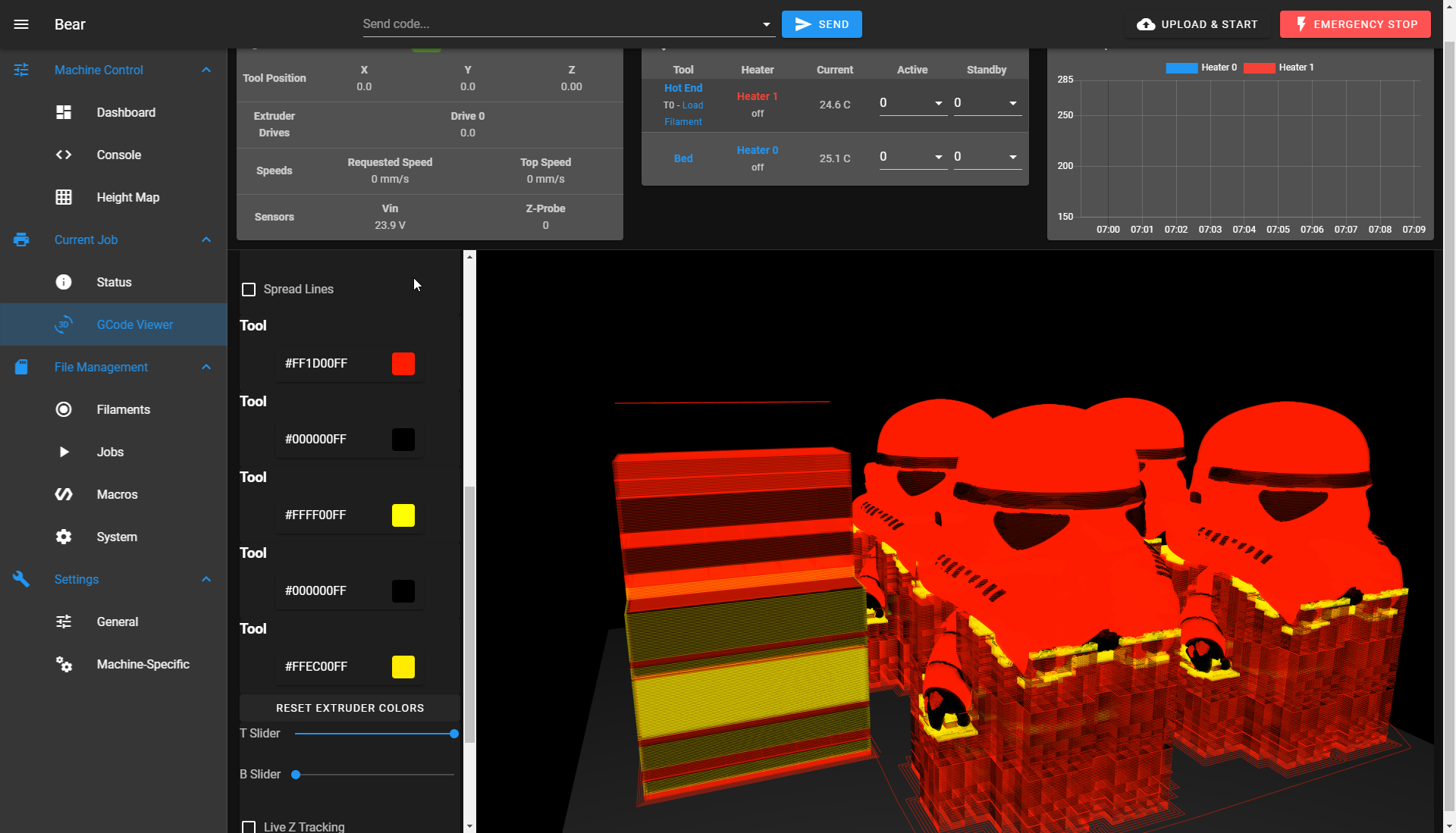Open the Jobs page
1456x833 pixels.
pyautogui.click(x=114, y=452)
